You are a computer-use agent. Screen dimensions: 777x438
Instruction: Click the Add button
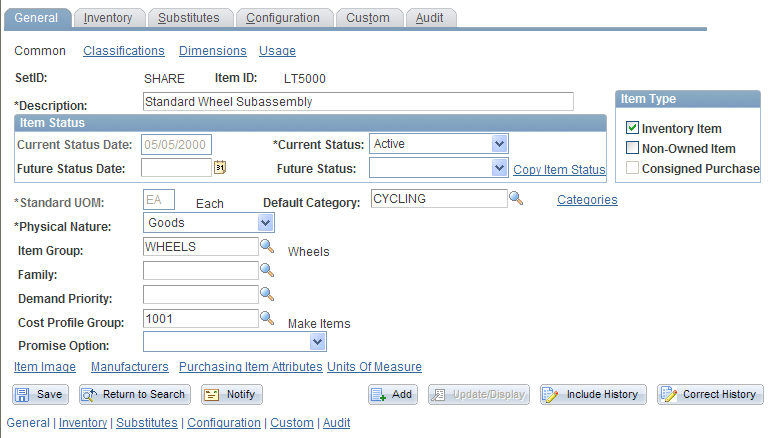coord(393,394)
